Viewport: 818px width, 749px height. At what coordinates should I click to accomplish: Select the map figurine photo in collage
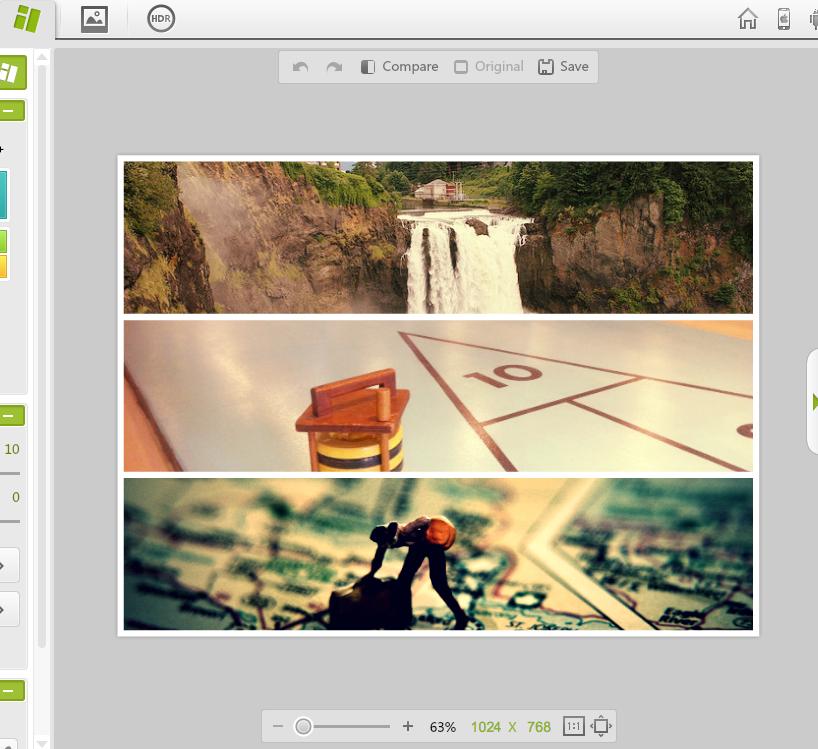tap(438, 554)
